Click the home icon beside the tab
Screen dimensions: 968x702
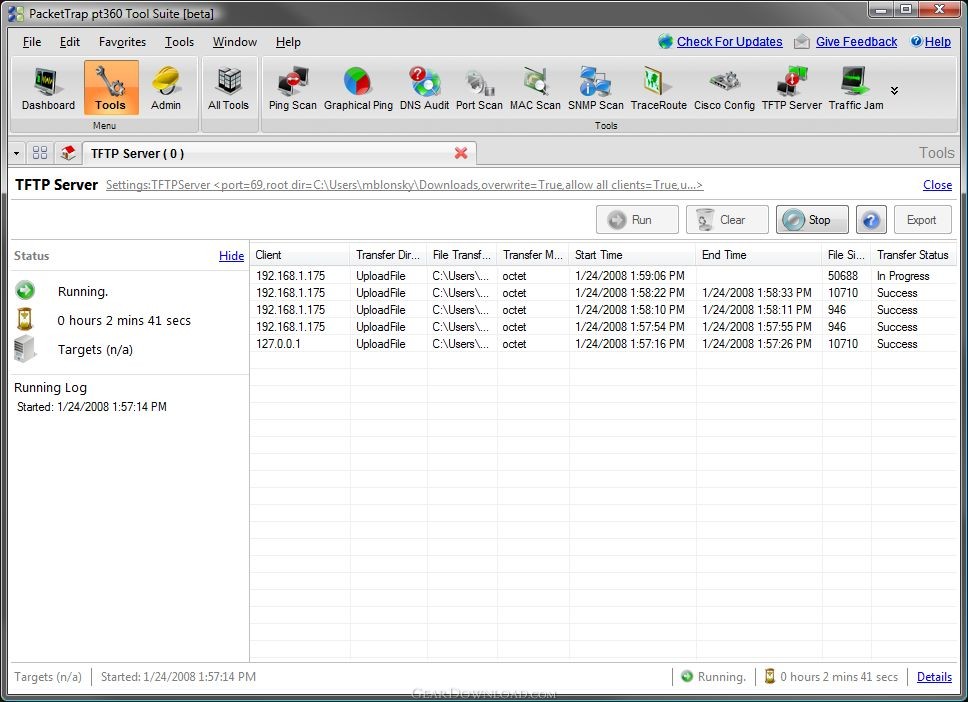point(68,153)
